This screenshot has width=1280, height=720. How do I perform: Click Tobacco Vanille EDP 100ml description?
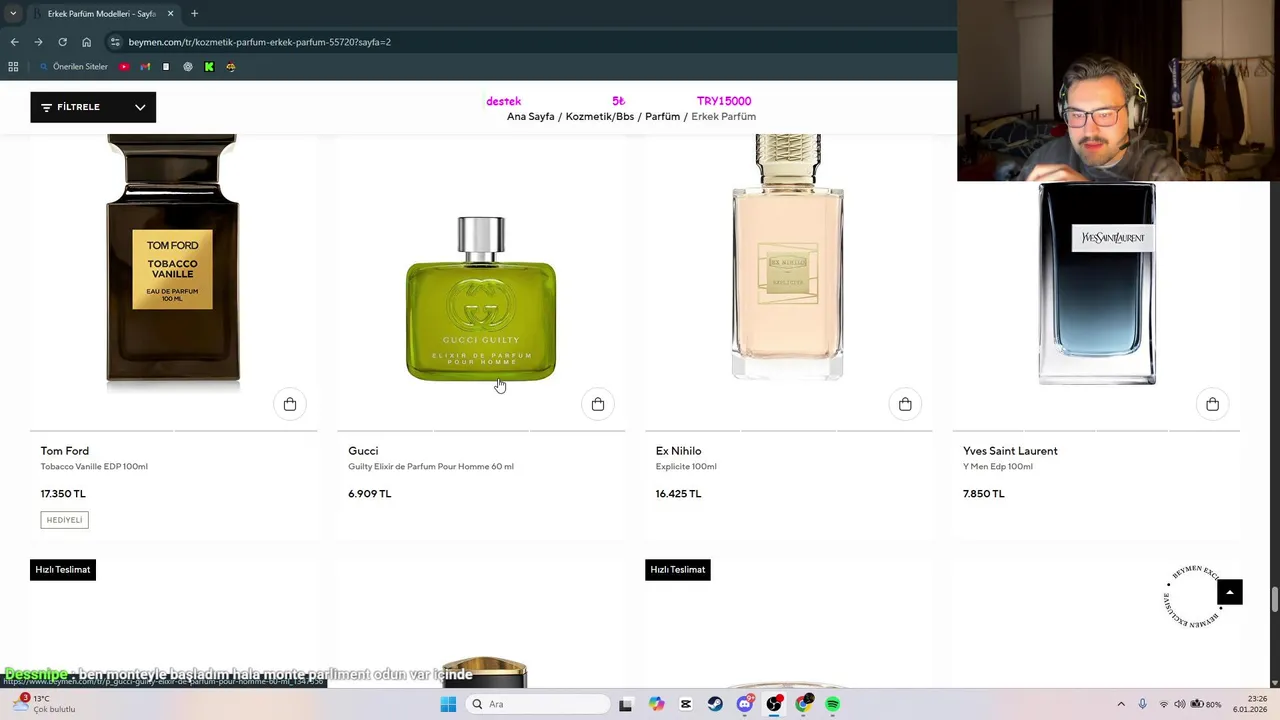(x=94, y=467)
